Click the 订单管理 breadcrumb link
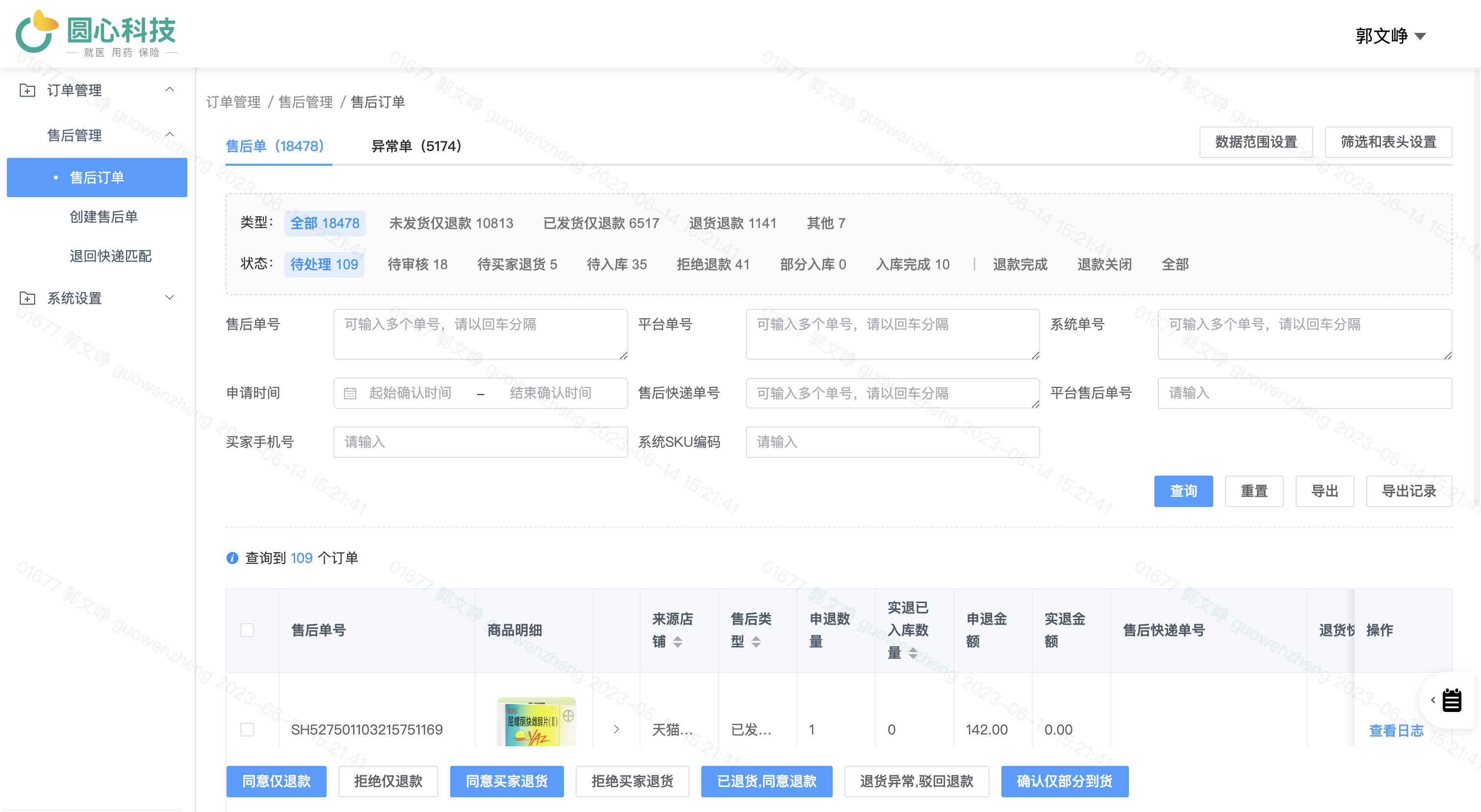The height and width of the screenshot is (812, 1481). coord(233,102)
